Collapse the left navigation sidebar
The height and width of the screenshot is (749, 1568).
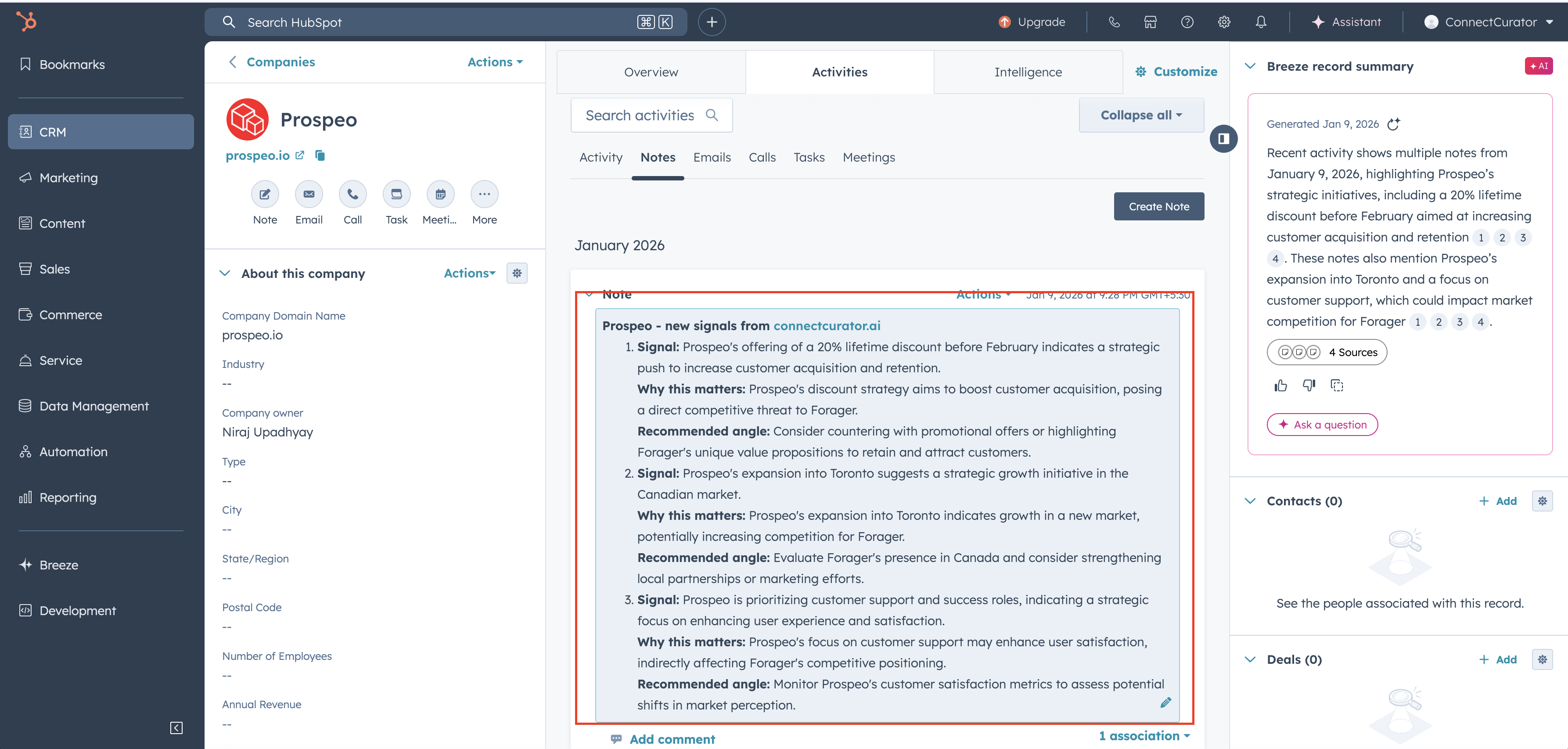(x=176, y=727)
